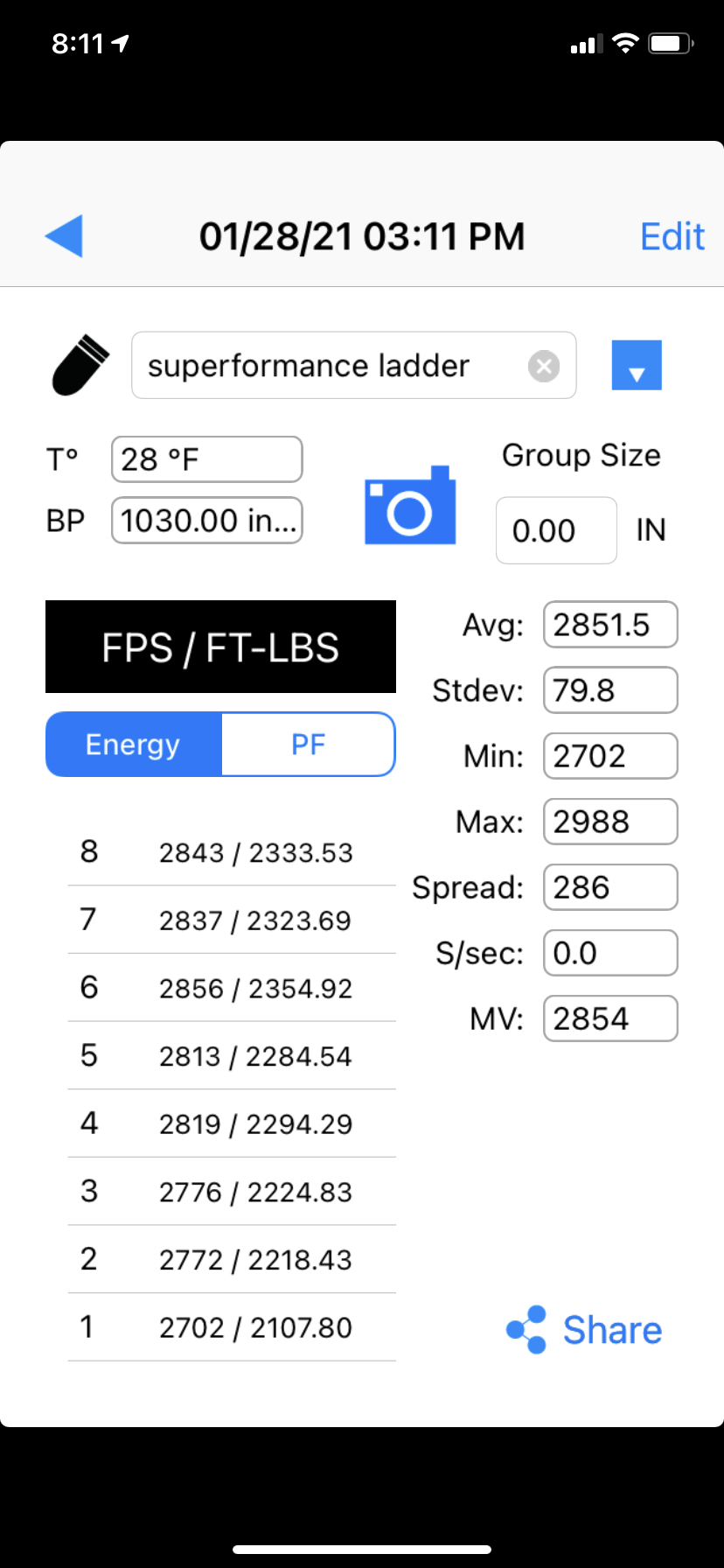Clear the superformance ladder text
This screenshot has height=1568, width=724.
point(543,366)
